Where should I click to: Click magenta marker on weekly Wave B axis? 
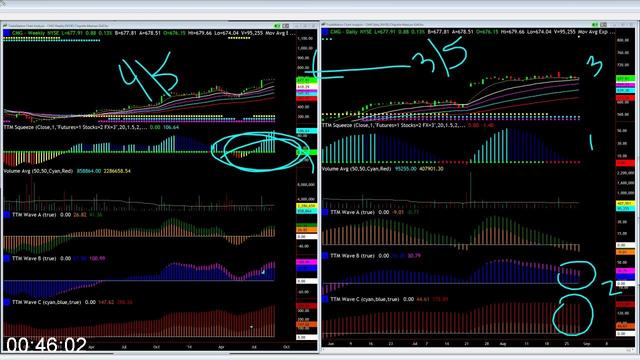pos(306,262)
